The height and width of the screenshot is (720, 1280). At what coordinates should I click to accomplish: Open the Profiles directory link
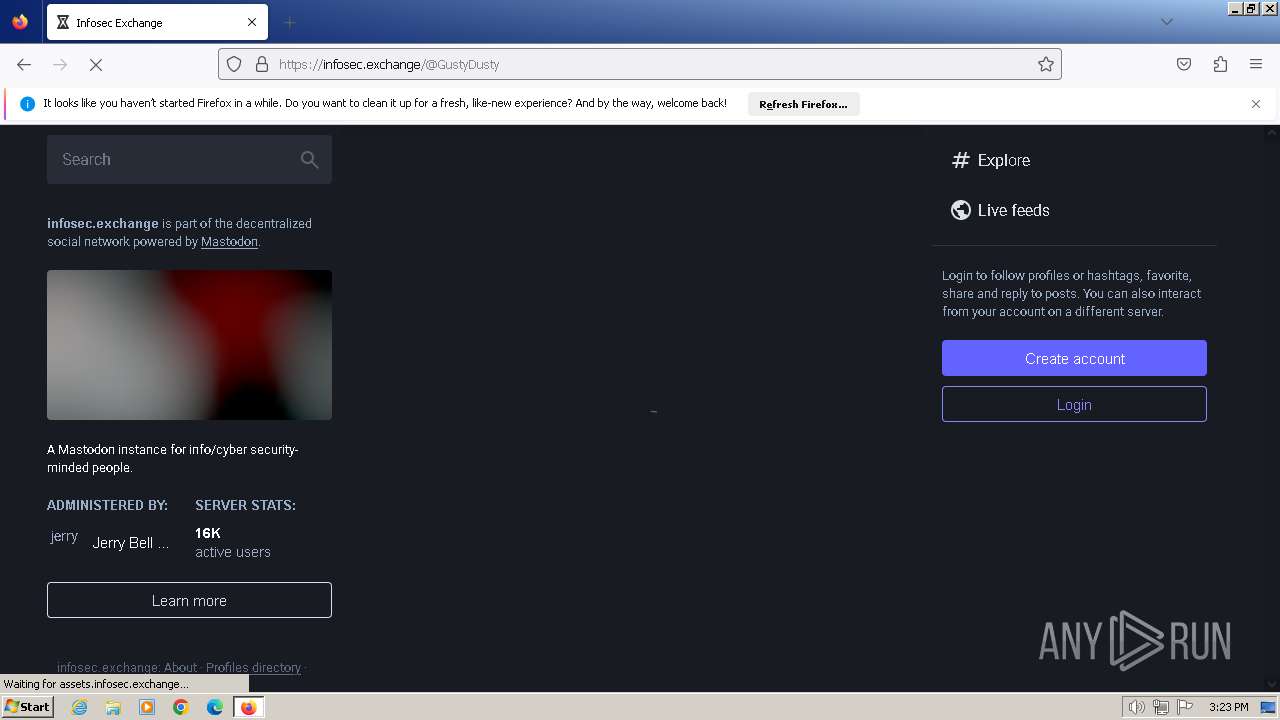(x=253, y=668)
